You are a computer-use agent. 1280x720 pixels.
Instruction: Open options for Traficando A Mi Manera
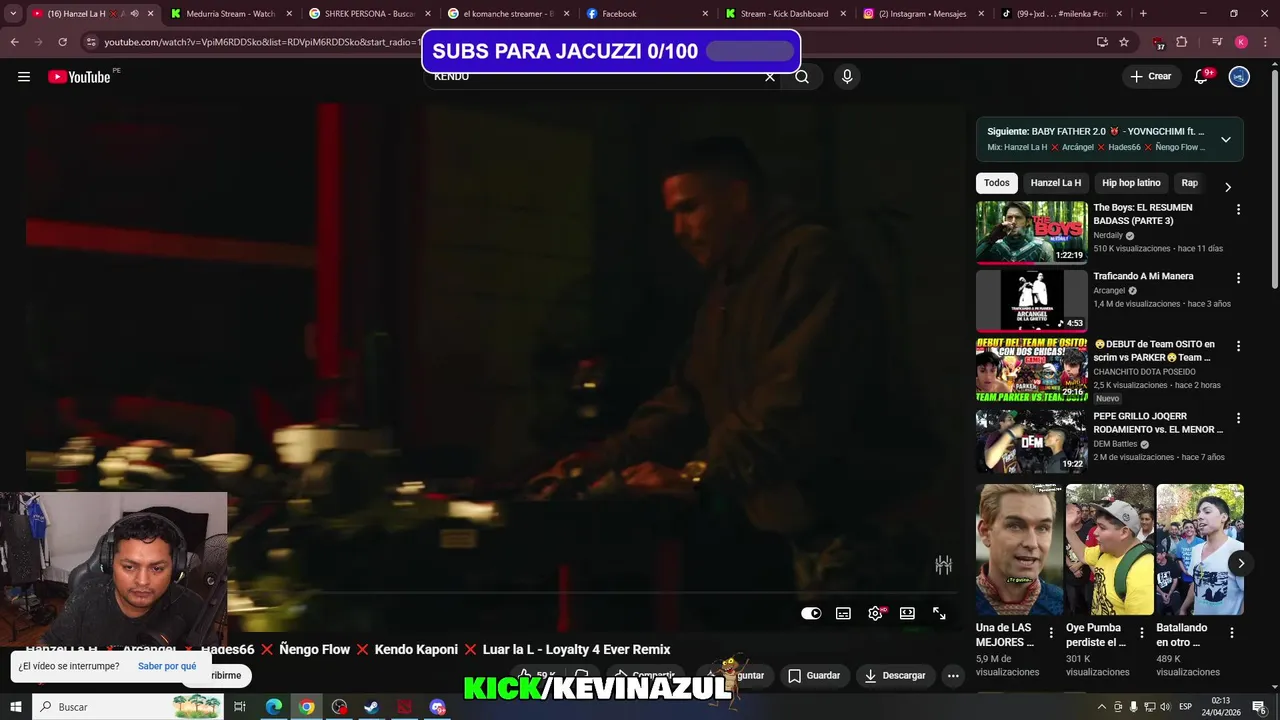click(x=1238, y=278)
